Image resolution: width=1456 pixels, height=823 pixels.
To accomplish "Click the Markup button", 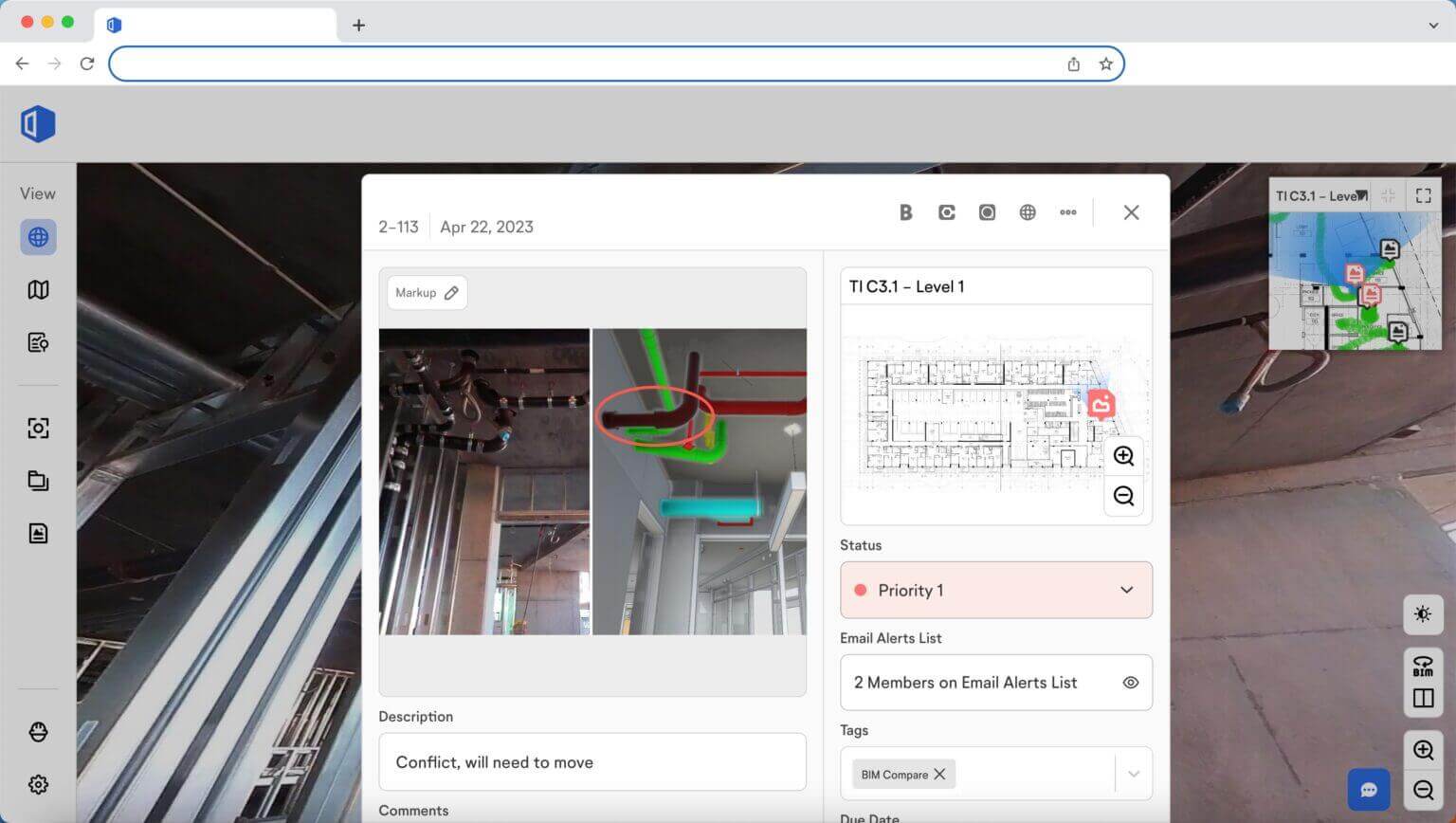I will click(x=427, y=293).
